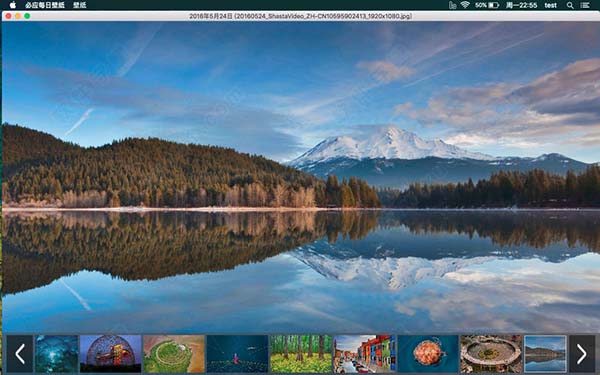The height and width of the screenshot is (375, 600).
Task: Show previous wallpapers with the left arrow
Action: click(20, 354)
